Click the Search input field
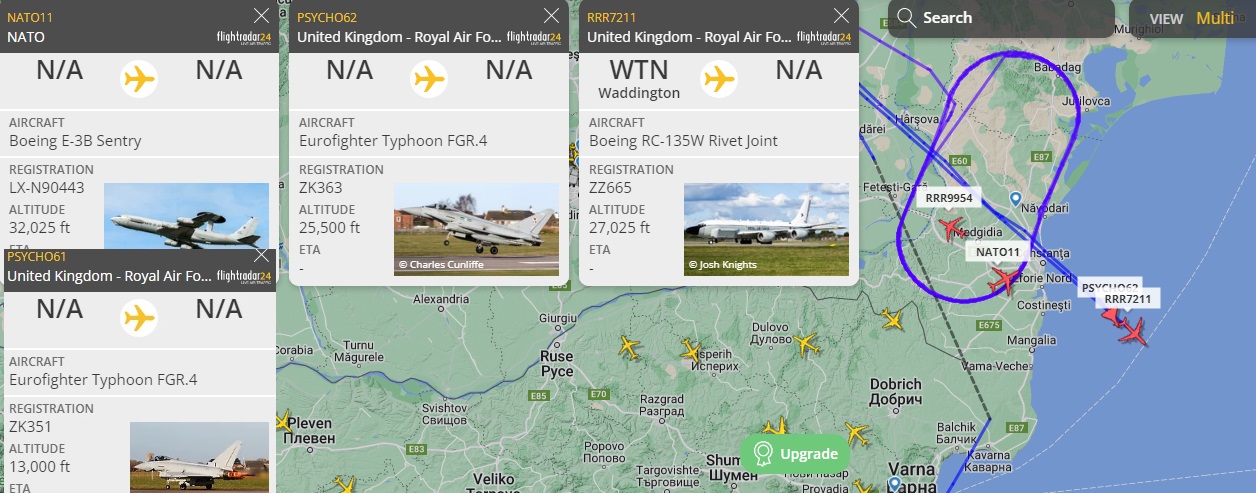The height and width of the screenshot is (493, 1256). tap(1001, 18)
